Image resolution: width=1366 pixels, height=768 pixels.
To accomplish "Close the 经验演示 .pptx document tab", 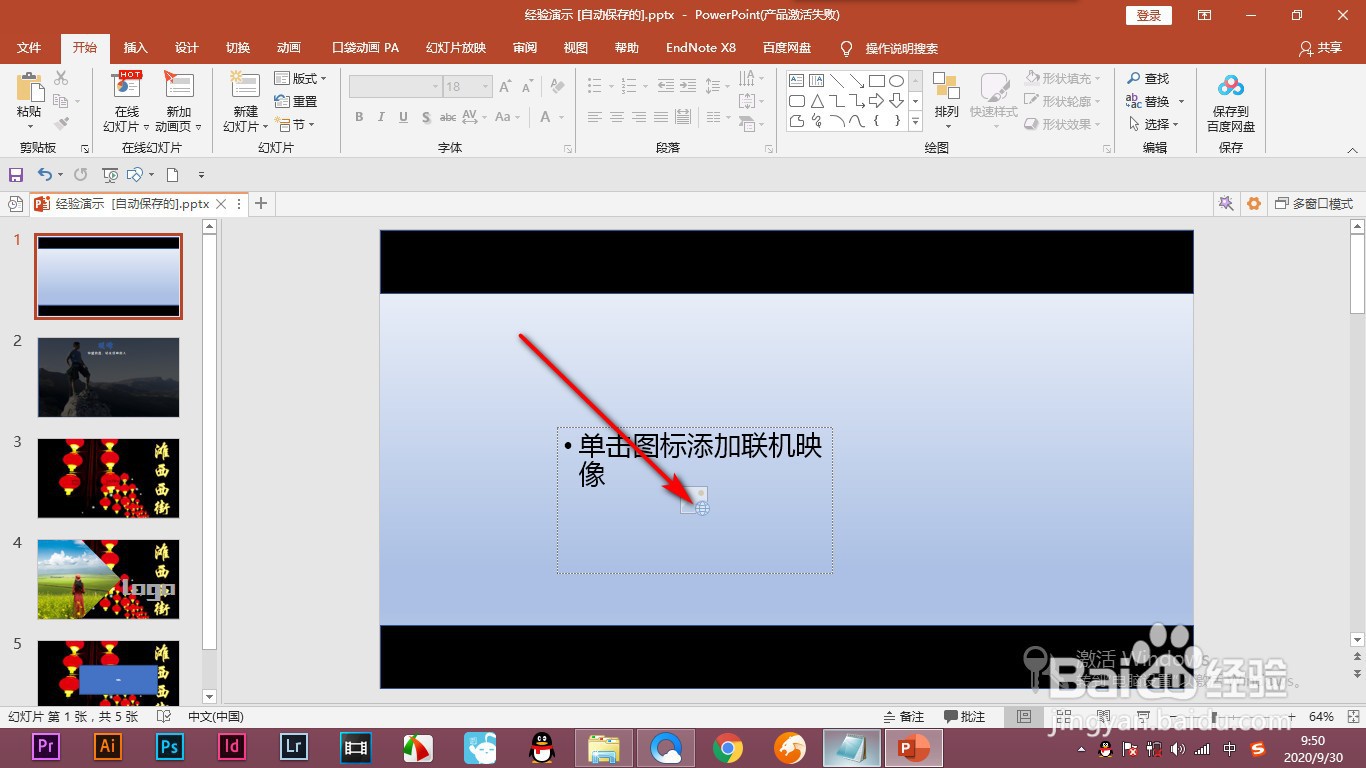I will pos(221,203).
